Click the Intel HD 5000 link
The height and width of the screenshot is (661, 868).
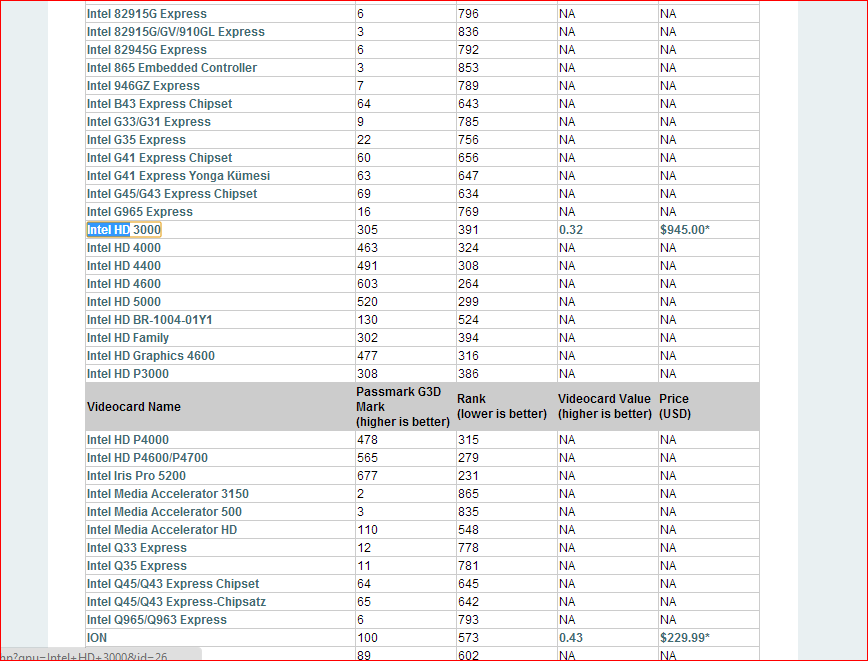coord(124,302)
